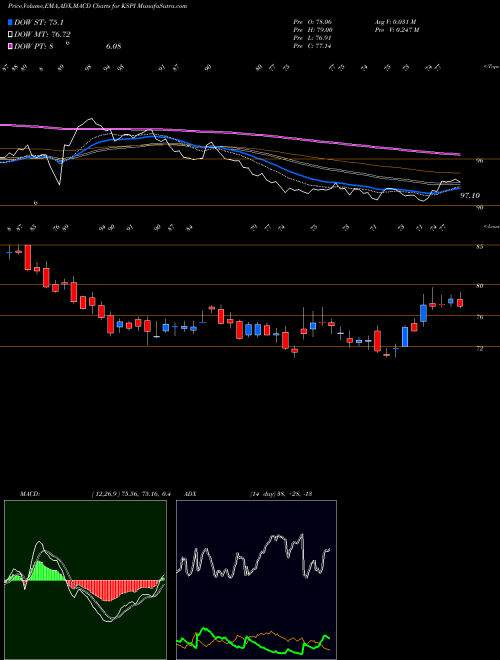
Task: Click the '<Lows' label at right edge
Action: [x=491, y=226]
